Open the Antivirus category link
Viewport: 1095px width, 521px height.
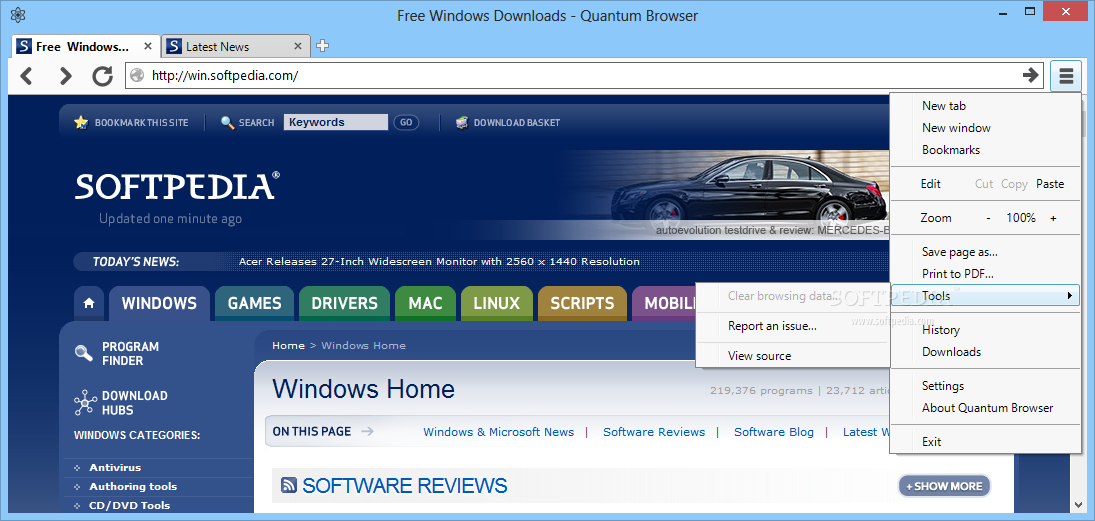tap(115, 467)
